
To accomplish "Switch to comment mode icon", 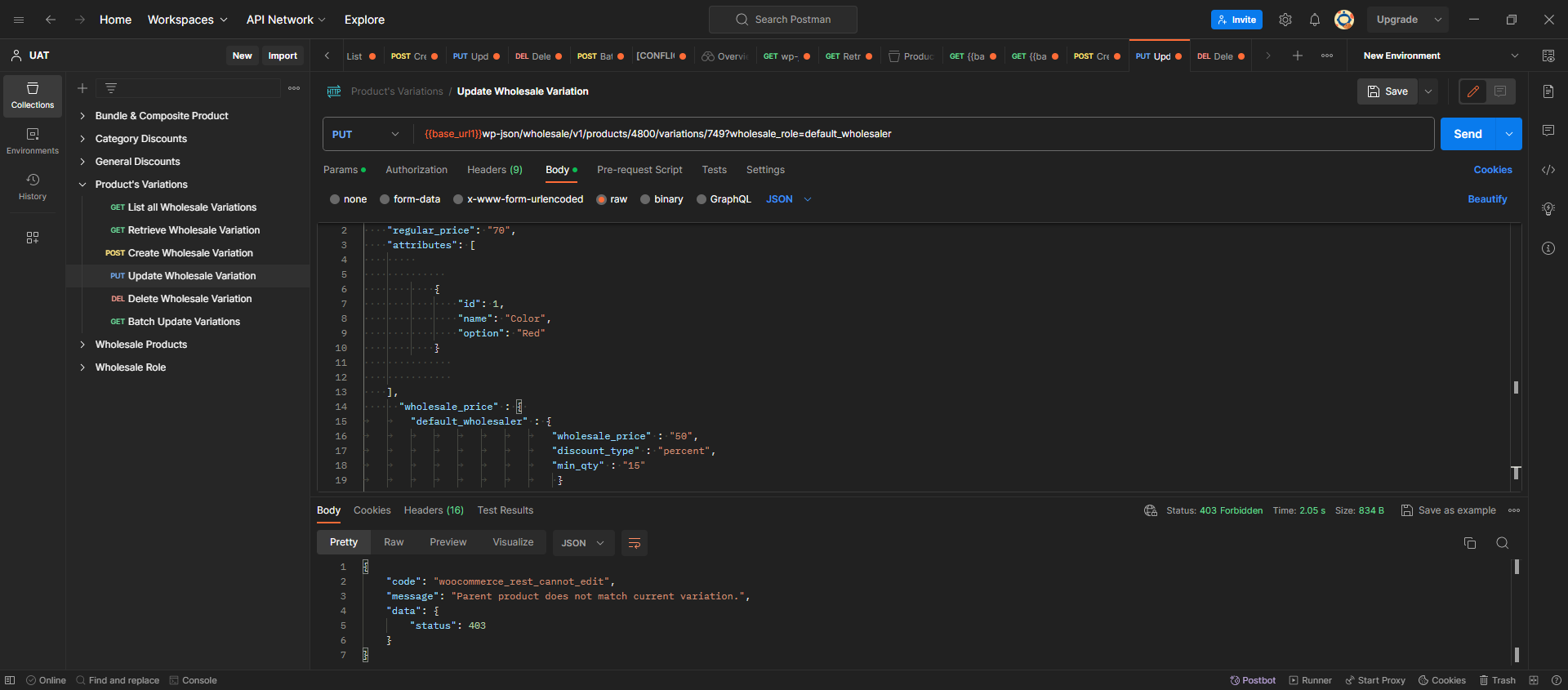I will click(x=1500, y=91).
